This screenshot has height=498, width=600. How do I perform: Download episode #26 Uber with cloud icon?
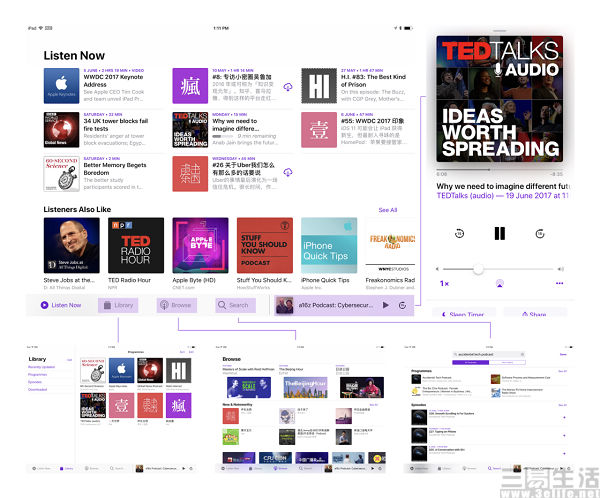click(288, 172)
